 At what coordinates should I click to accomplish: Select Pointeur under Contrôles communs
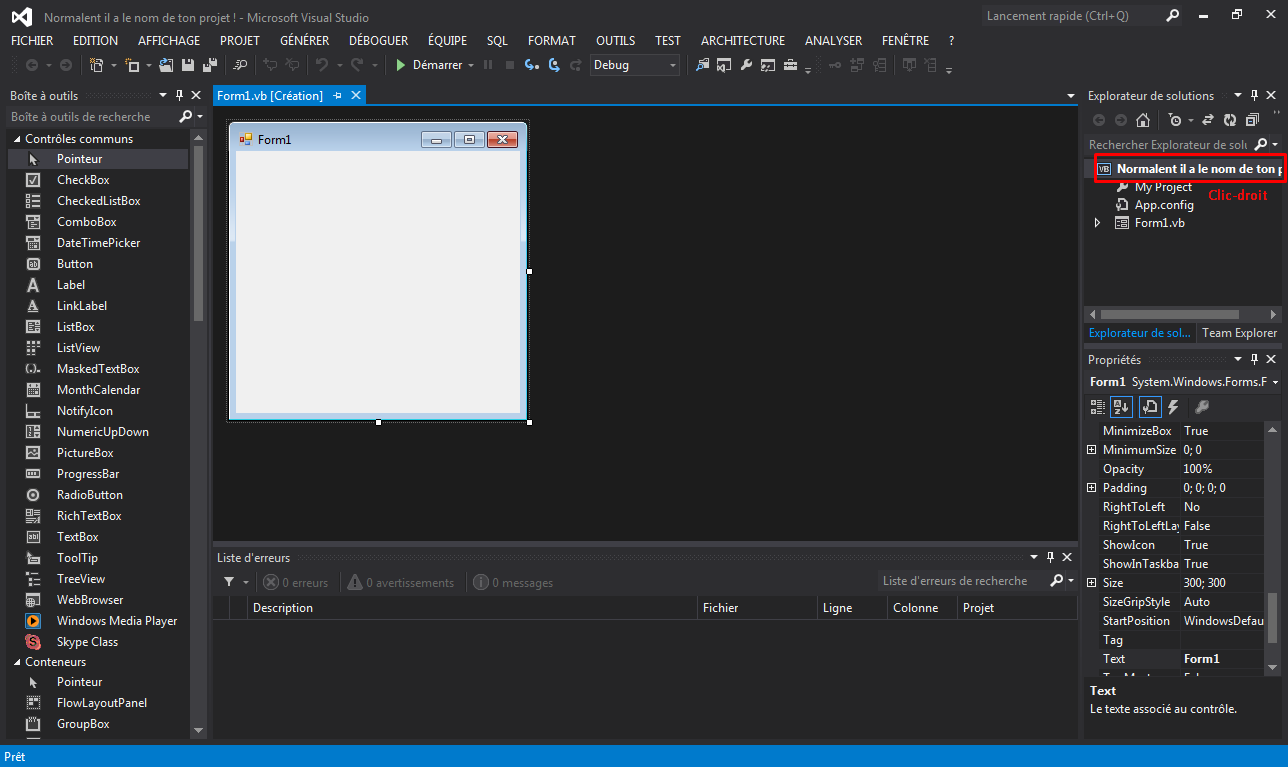98,159
